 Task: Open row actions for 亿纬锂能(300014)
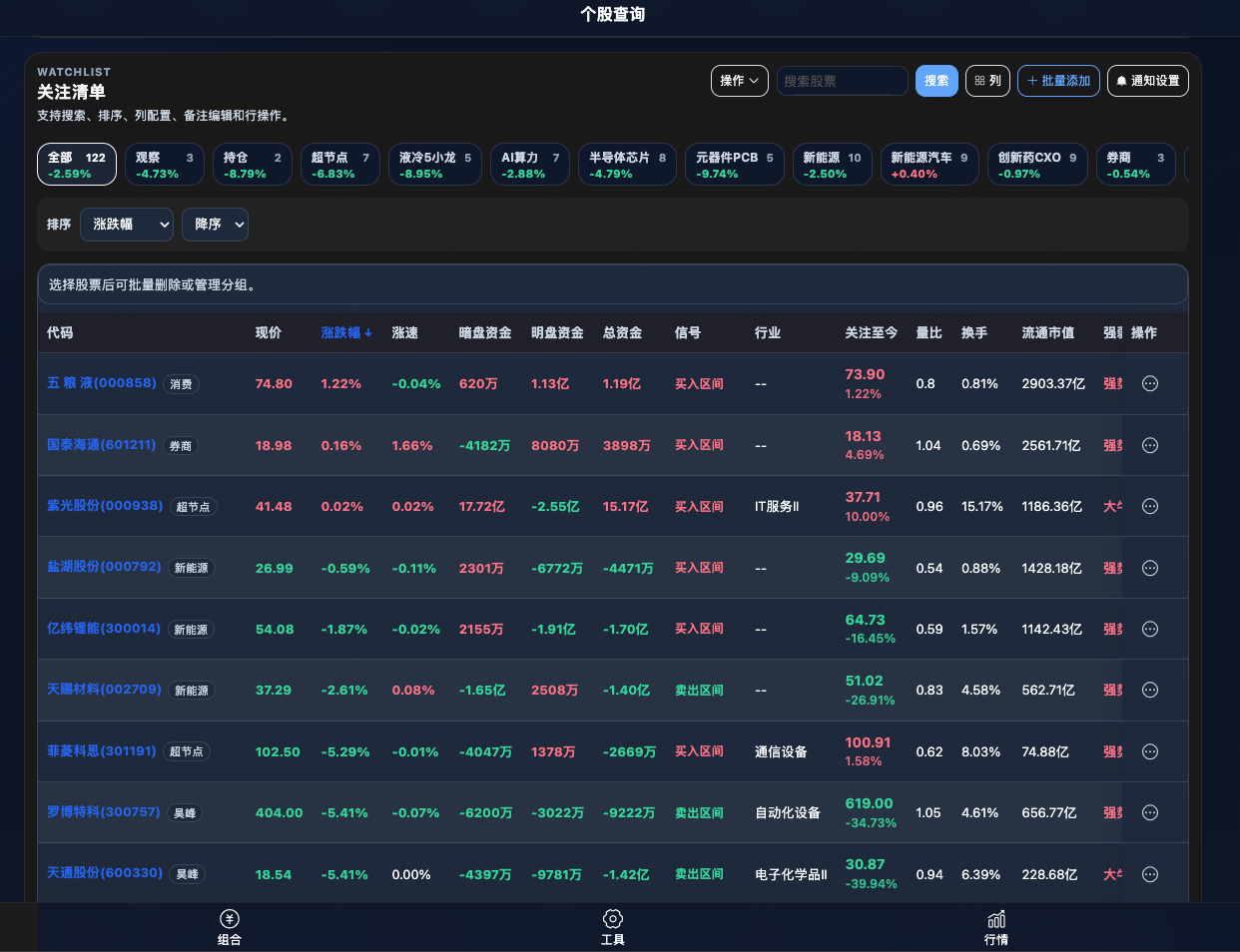click(1150, 629)
